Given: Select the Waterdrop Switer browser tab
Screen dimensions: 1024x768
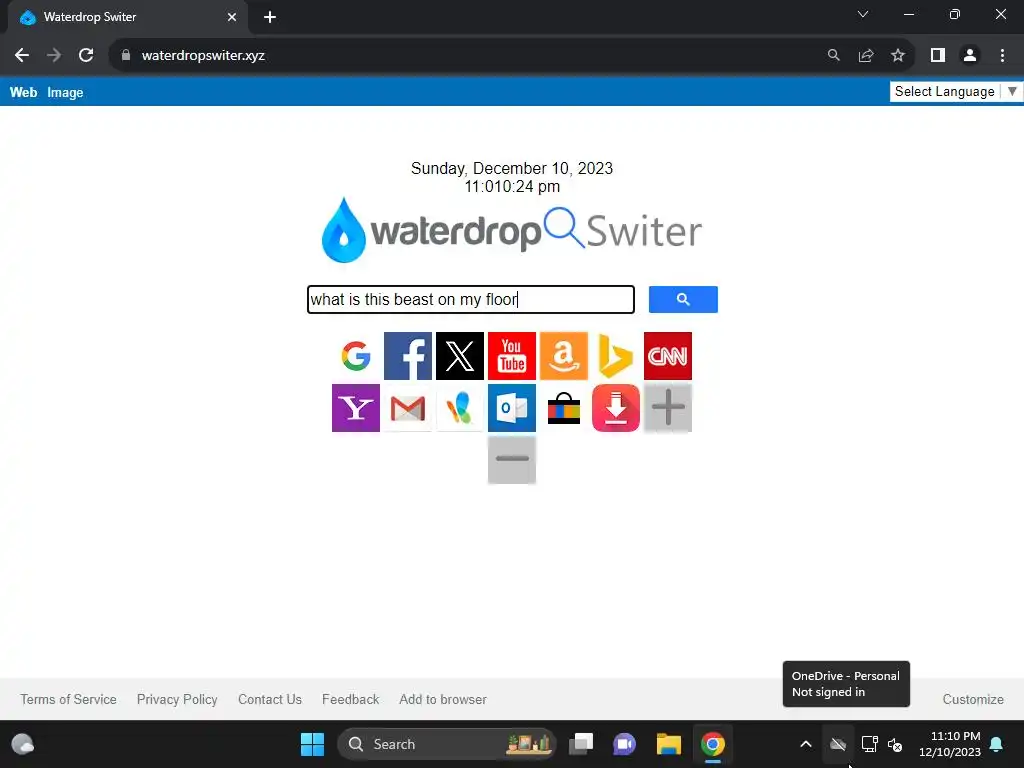Looking at the screenshot, I should coord(127,17).
